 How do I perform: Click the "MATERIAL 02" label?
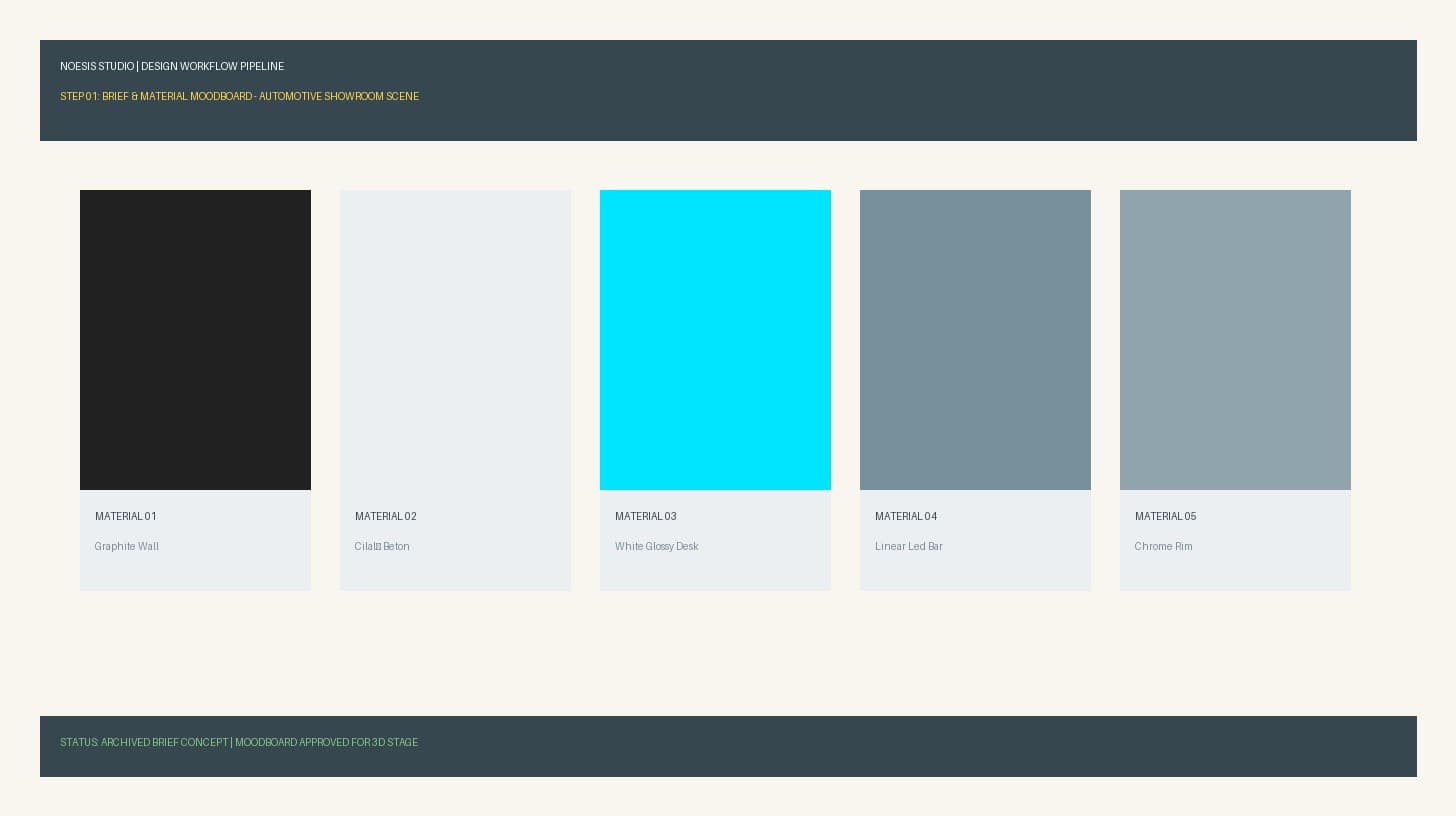pyautogui.click(x=386, y=516)
